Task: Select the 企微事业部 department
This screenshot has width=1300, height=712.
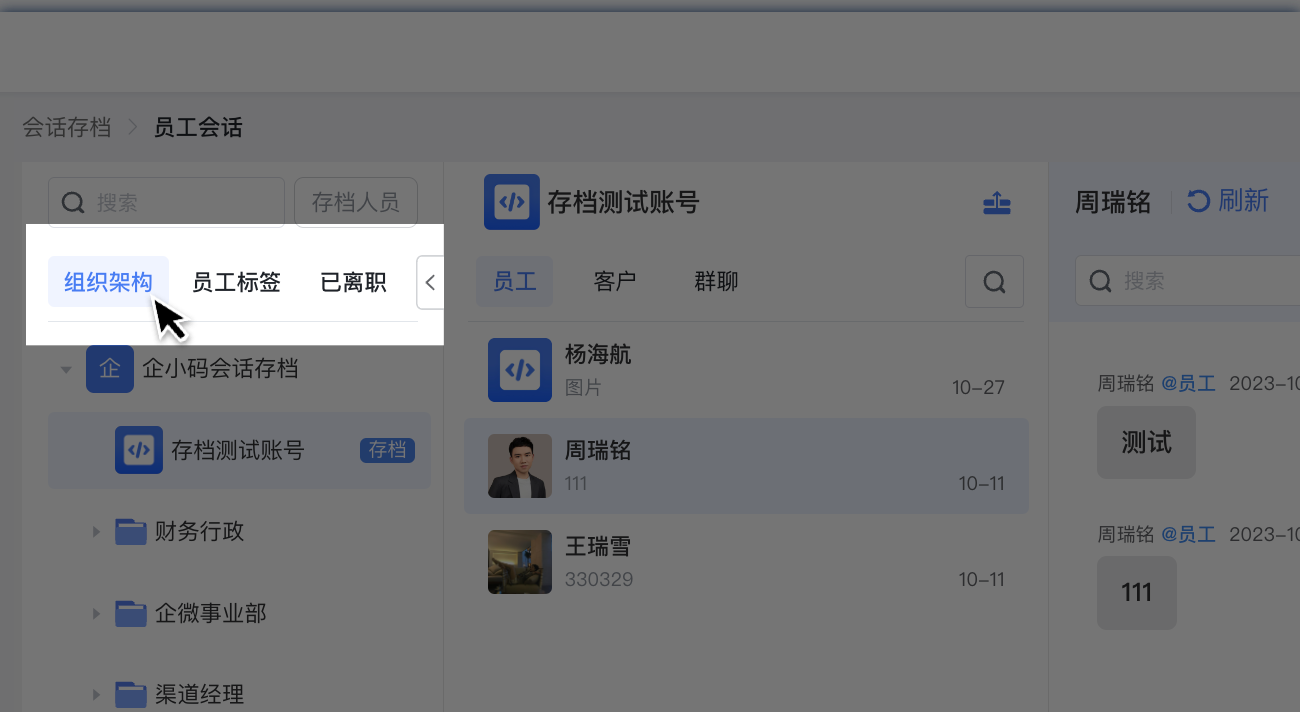Action: 211,613
